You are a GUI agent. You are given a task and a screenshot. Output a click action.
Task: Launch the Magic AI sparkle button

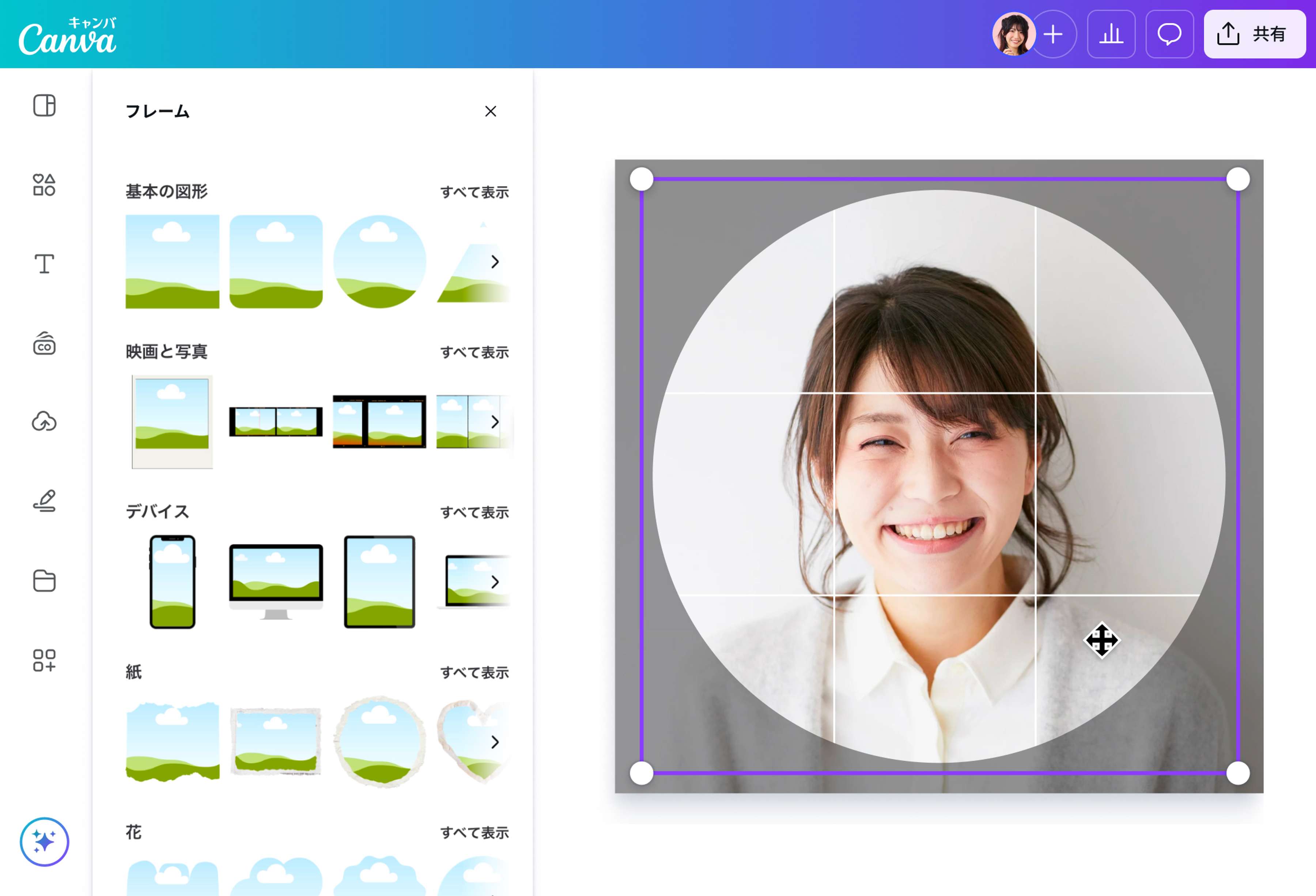pos(44,842)
